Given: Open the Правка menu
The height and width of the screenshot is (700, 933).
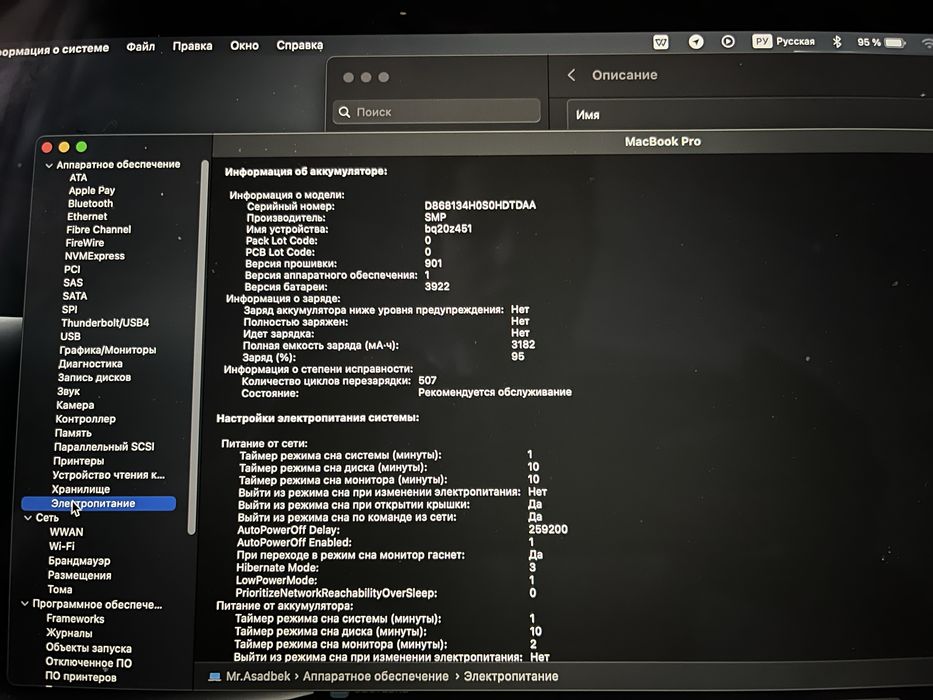Looking at the screenshot, I should pyautogui.click(x=192, y=46).
